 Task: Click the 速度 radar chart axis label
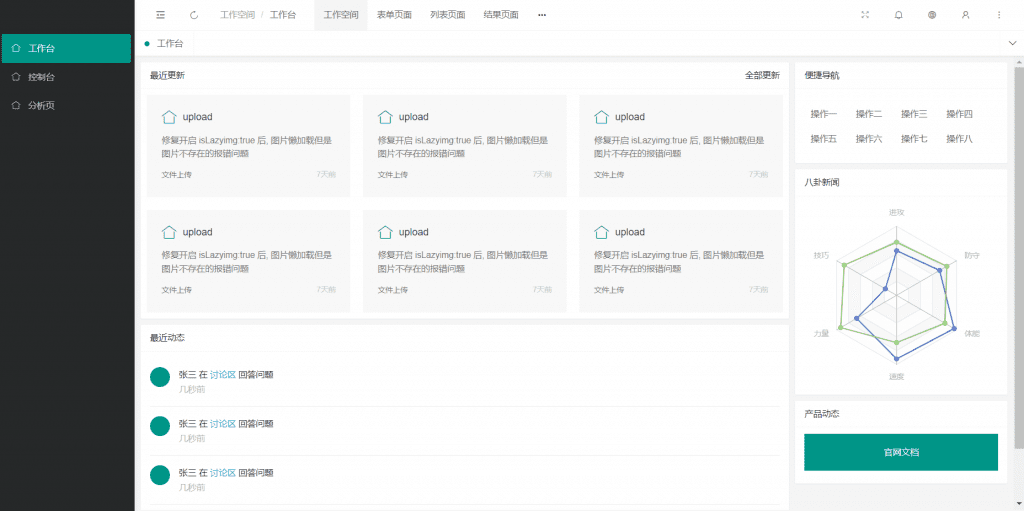(897, 376)
